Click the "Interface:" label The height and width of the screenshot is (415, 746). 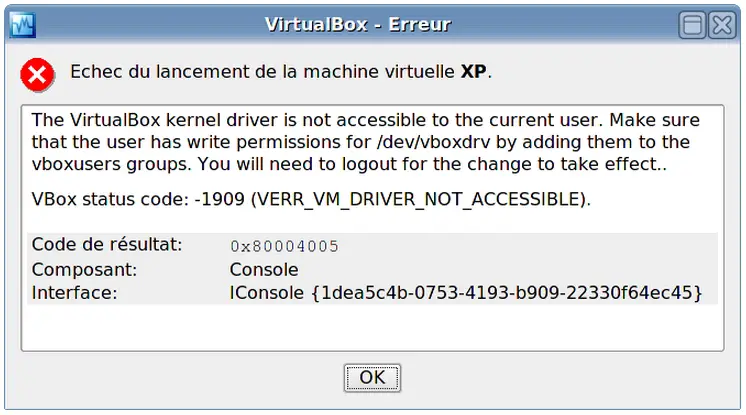[x=74, y=293]
